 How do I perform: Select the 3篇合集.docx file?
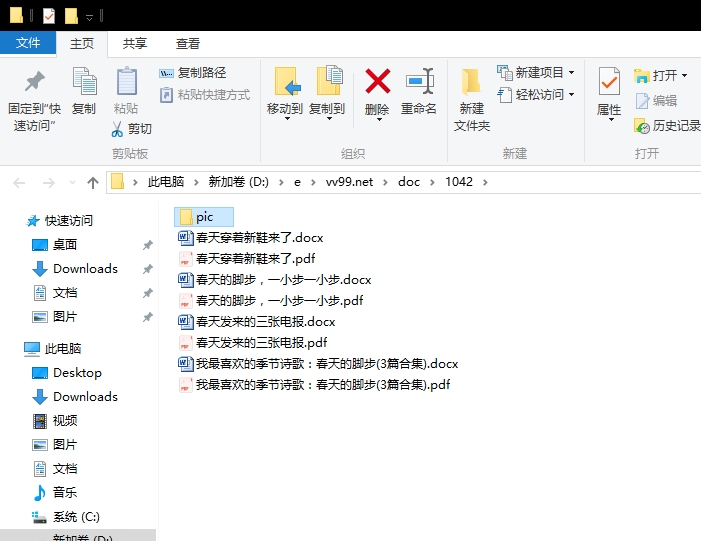[x=318, y=364]
